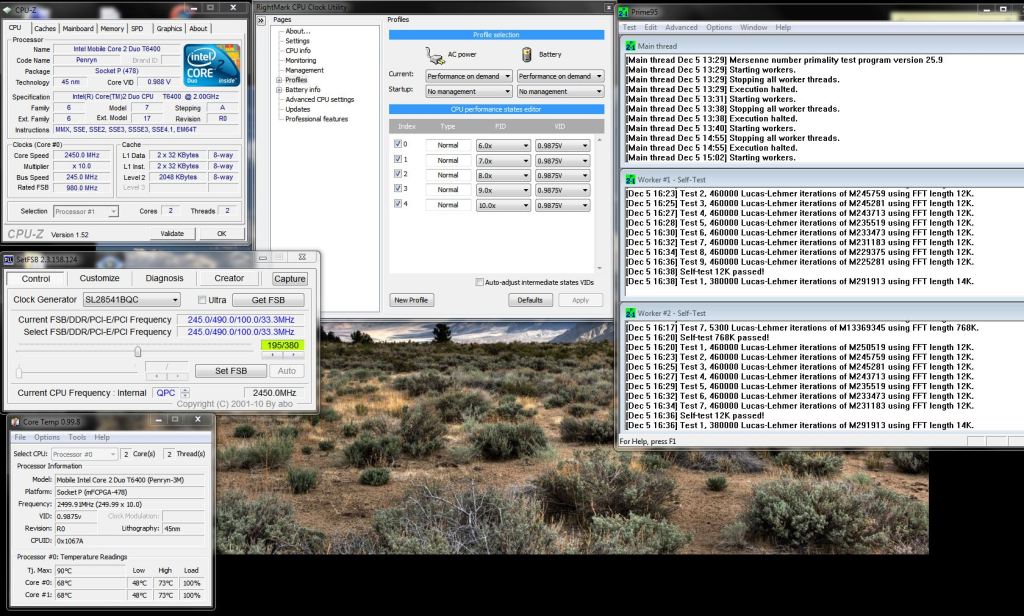
Task: Open the SPD tab in CPU-Z
Action: (x=137, y=29)
